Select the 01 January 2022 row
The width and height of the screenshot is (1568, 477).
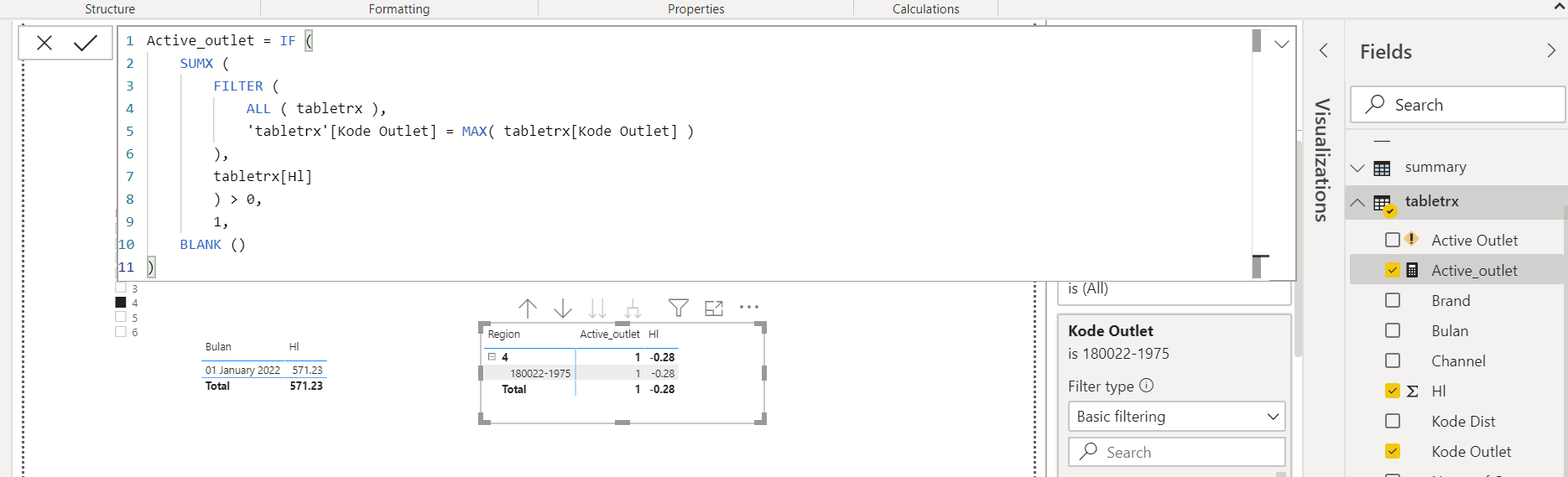point(243,371)
